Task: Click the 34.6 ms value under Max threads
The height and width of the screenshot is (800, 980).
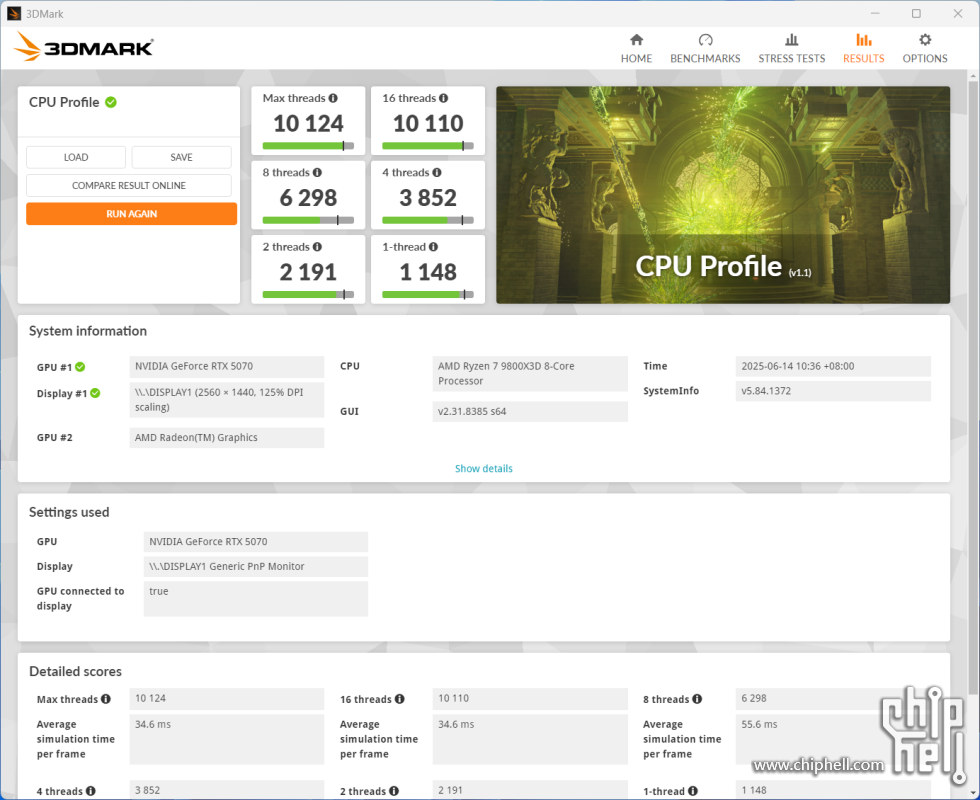Action: [x=227, y=739]
